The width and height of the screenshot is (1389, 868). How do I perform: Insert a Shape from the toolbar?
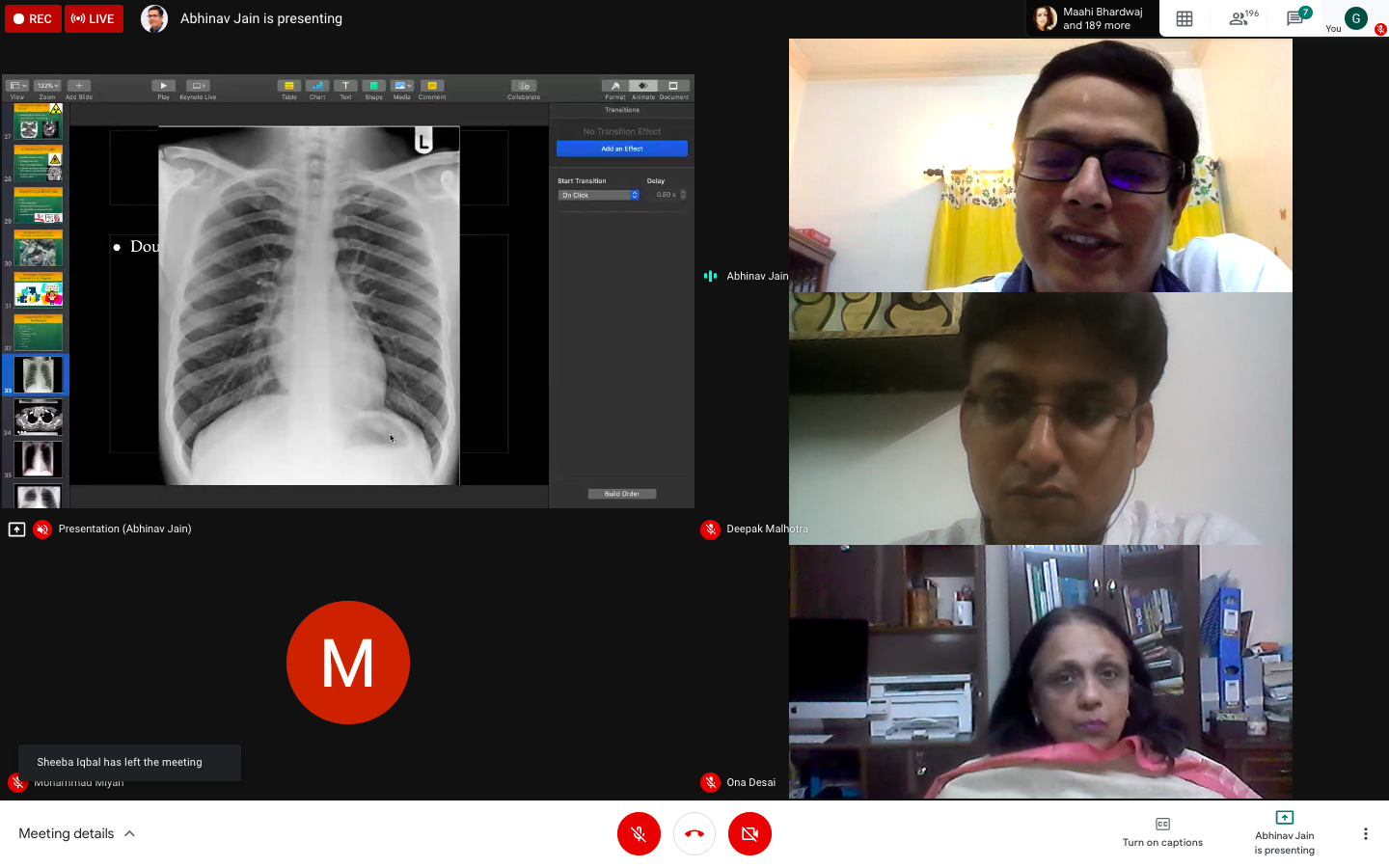(373, 88)
